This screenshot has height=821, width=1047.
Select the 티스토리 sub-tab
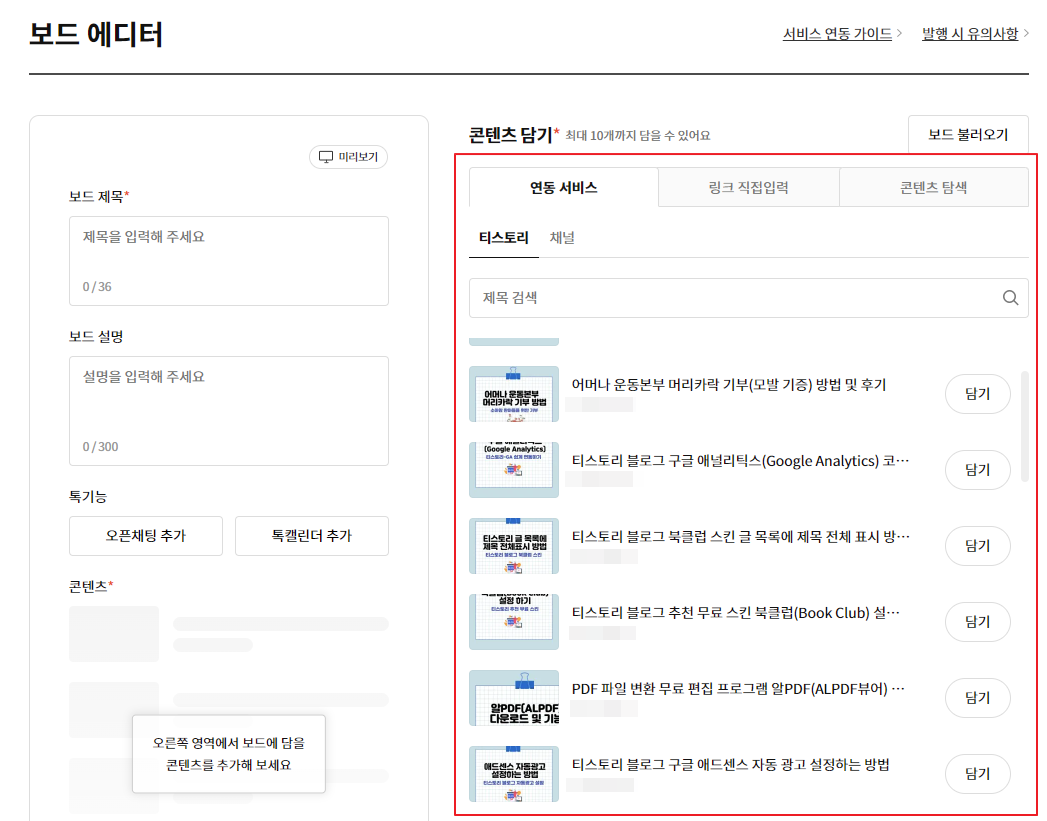(x=503, y=238)
